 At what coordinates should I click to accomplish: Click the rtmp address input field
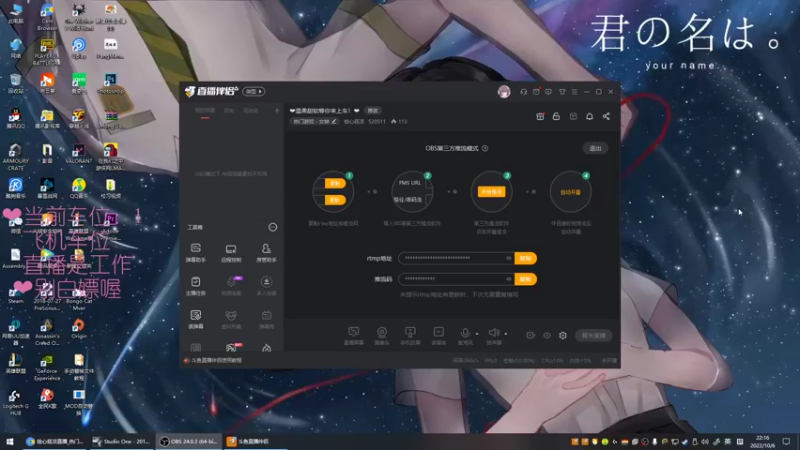click(456, 258)
